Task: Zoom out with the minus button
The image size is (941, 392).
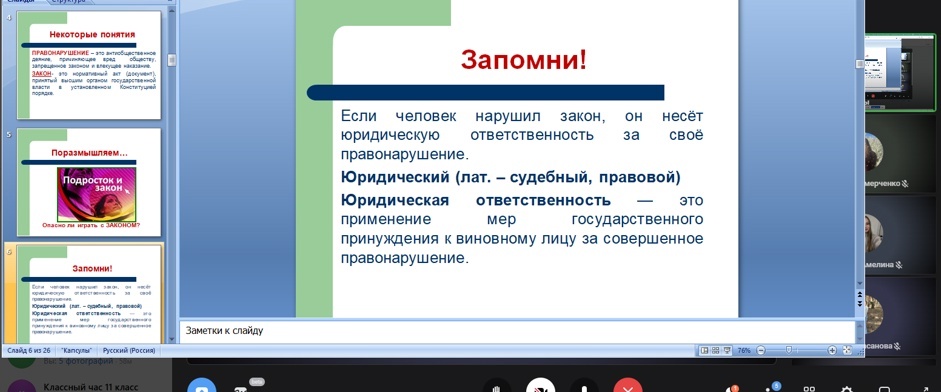Action: tap(760, 350)
